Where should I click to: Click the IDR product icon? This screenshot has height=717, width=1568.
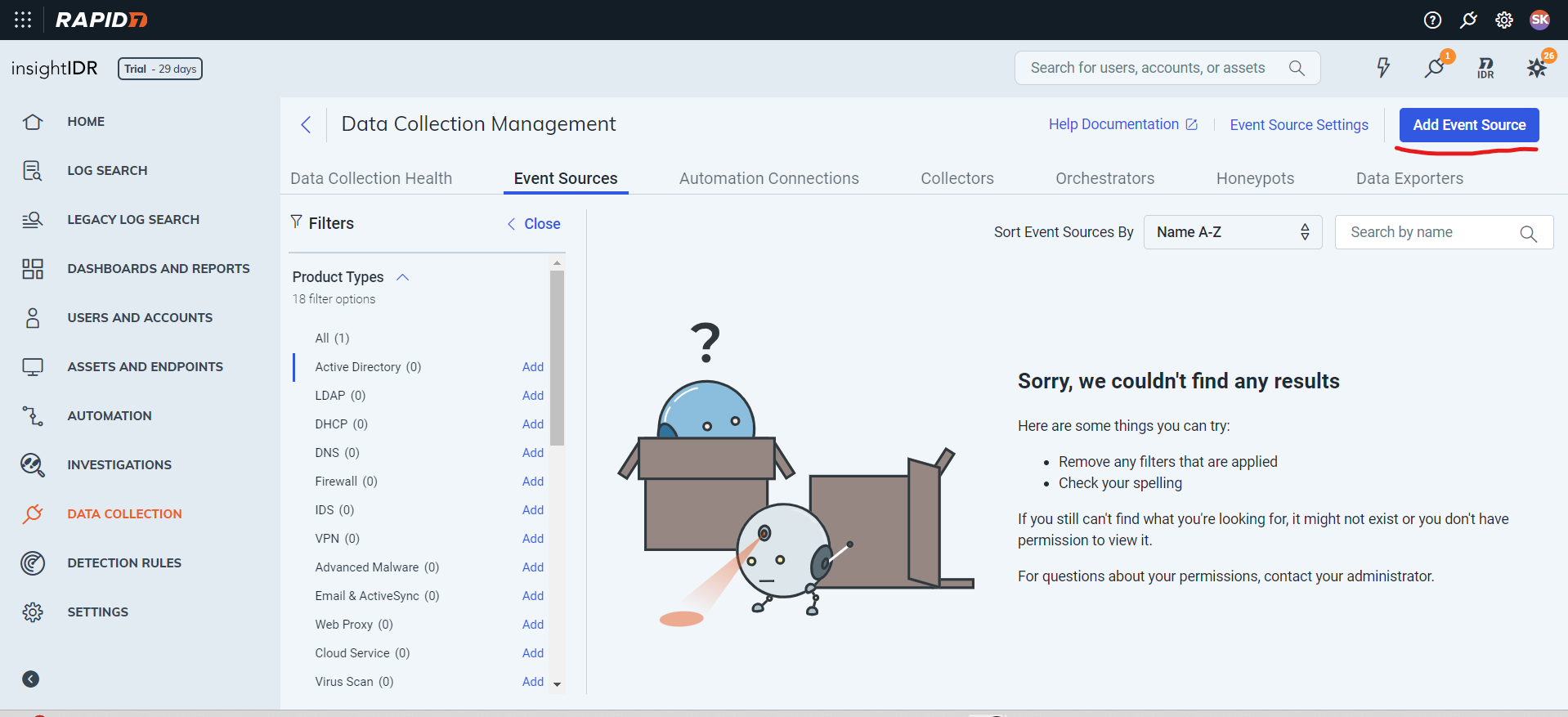[x=1485, y=68]
